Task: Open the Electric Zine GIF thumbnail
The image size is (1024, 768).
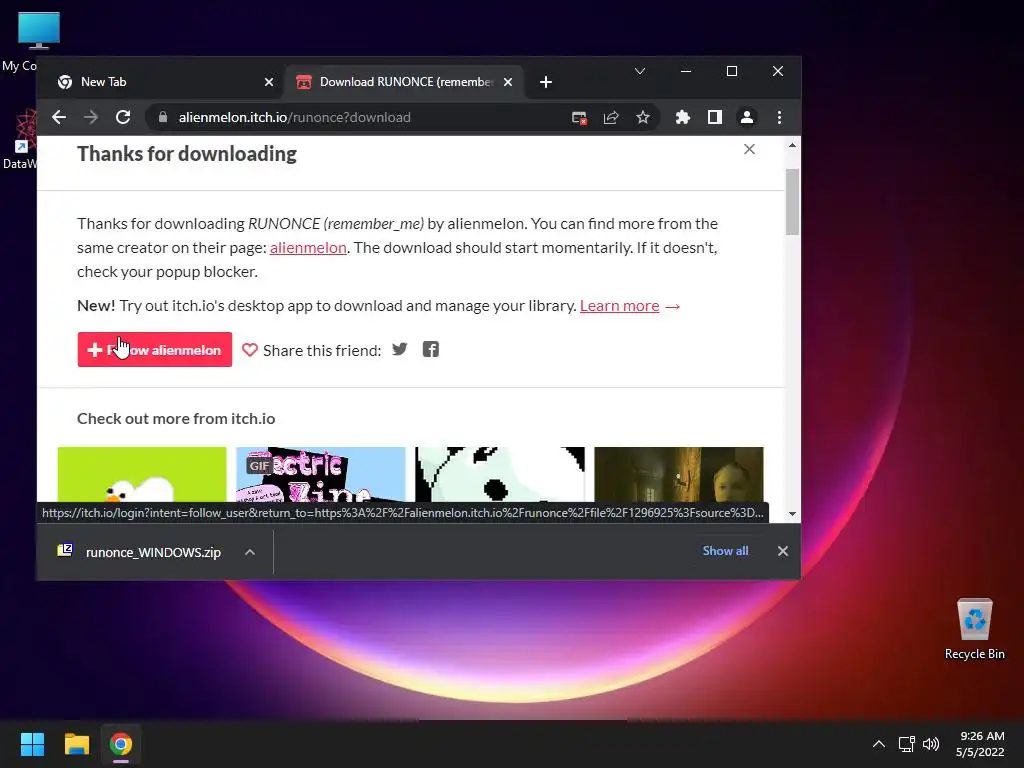Action: pos(321,474)
